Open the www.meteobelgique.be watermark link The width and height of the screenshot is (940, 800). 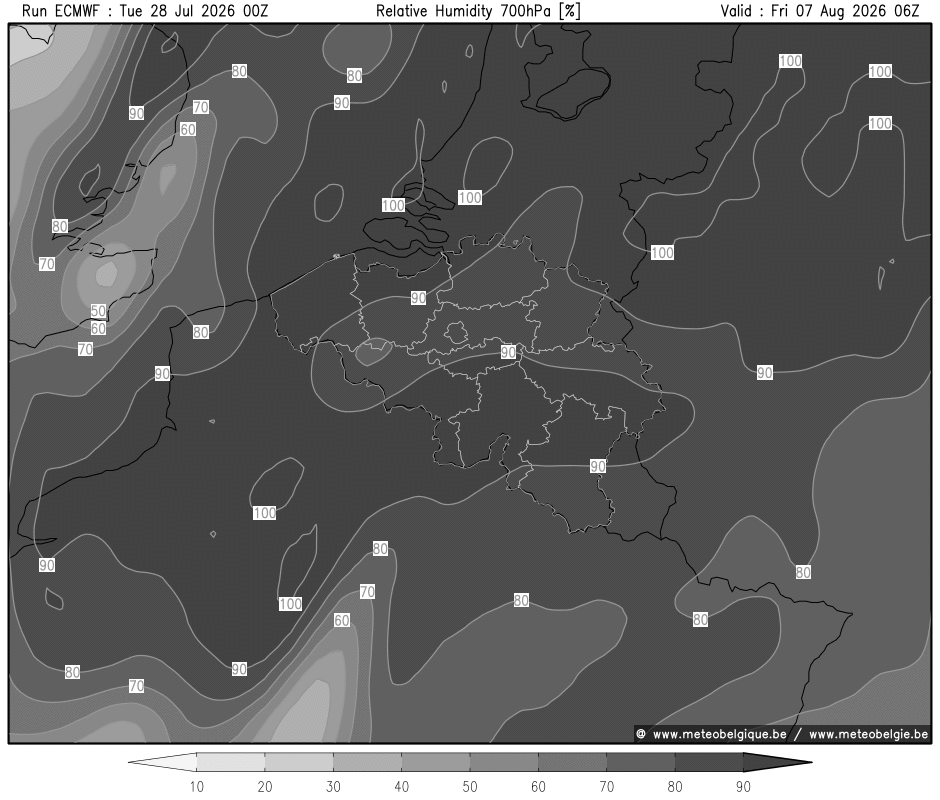pos(719,734)
